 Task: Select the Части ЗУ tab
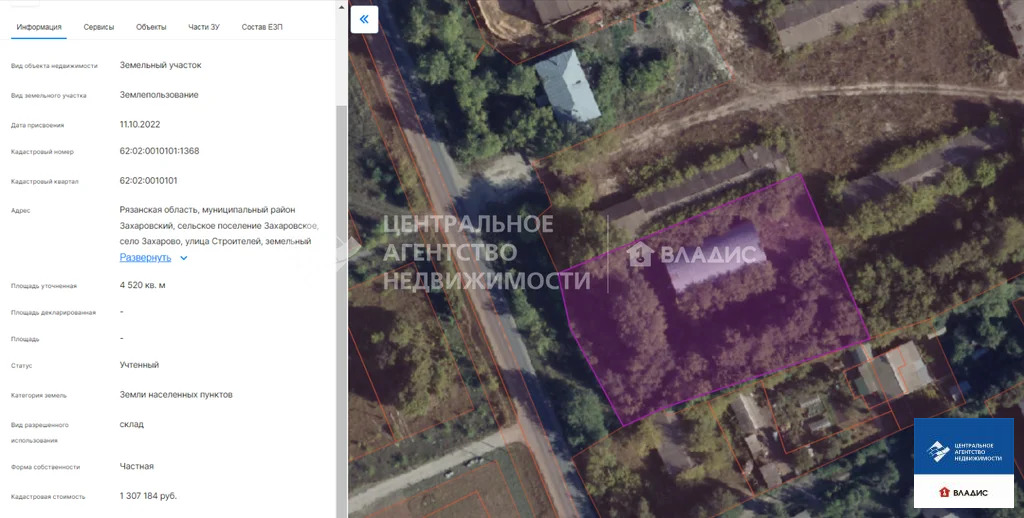tap(204, 27)
